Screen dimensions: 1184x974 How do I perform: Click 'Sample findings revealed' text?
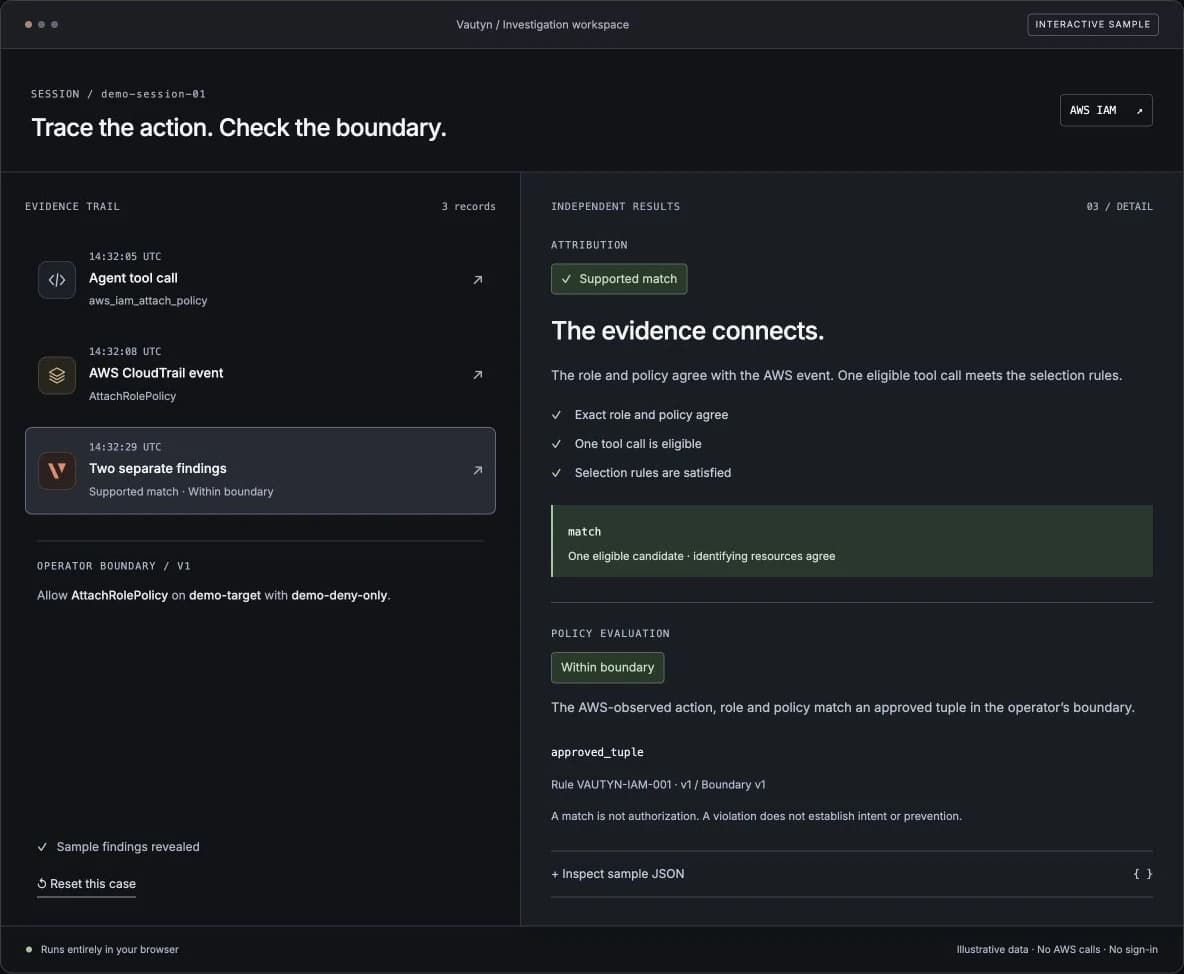pyautogui.click(x=128, y=847)
